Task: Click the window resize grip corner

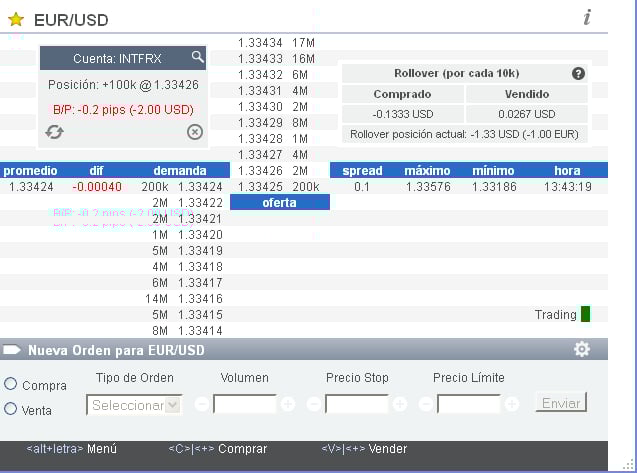Action: coord(629,464)
